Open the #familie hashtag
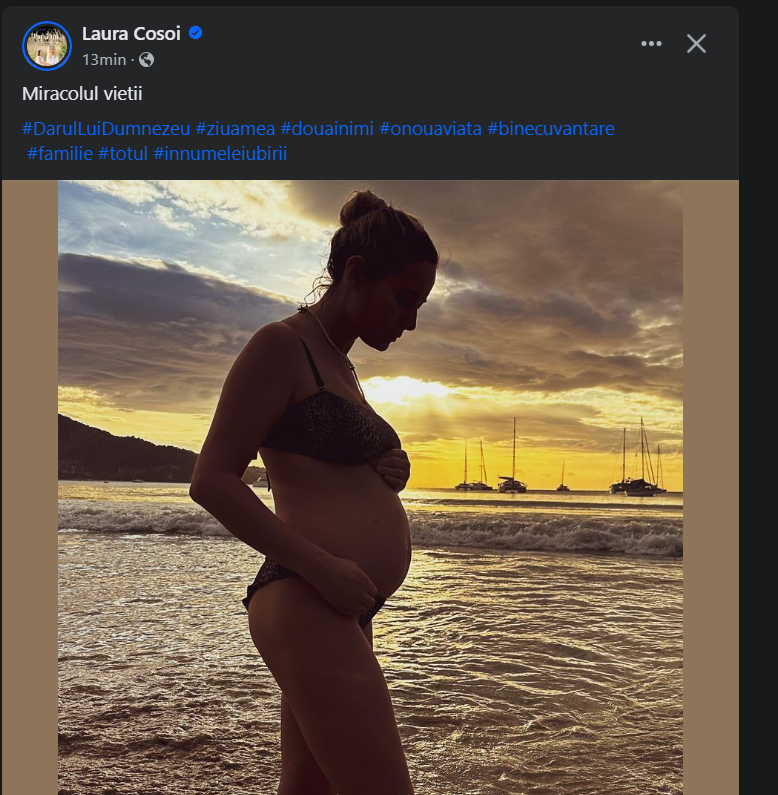The width and height of the screenshot is (778, 795). tap(60, 153)
